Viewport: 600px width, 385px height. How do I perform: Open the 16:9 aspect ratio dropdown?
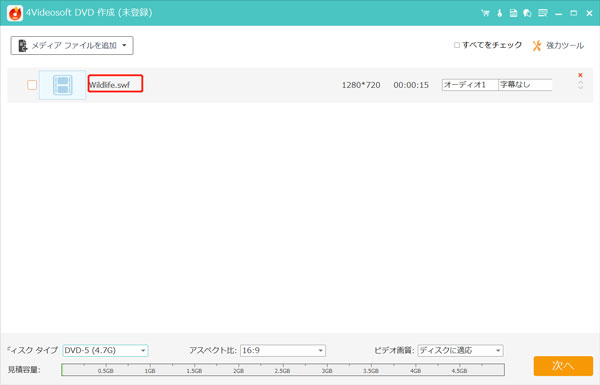coord(283,350)
